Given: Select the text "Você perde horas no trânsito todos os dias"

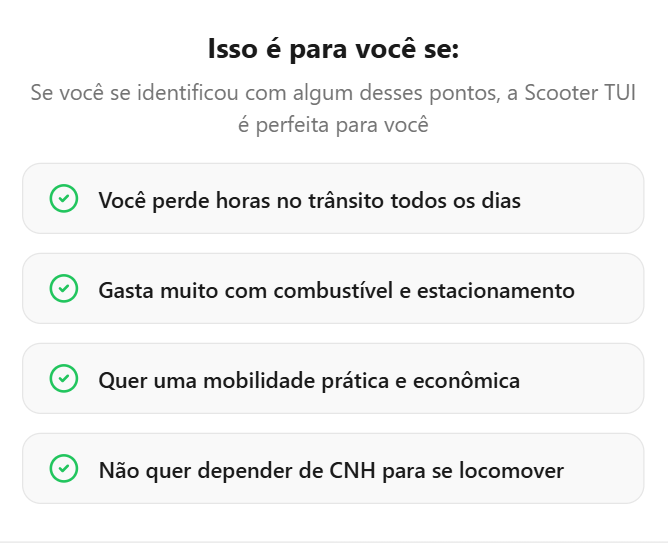Looking at the screenshot, I should coord(309,200).
